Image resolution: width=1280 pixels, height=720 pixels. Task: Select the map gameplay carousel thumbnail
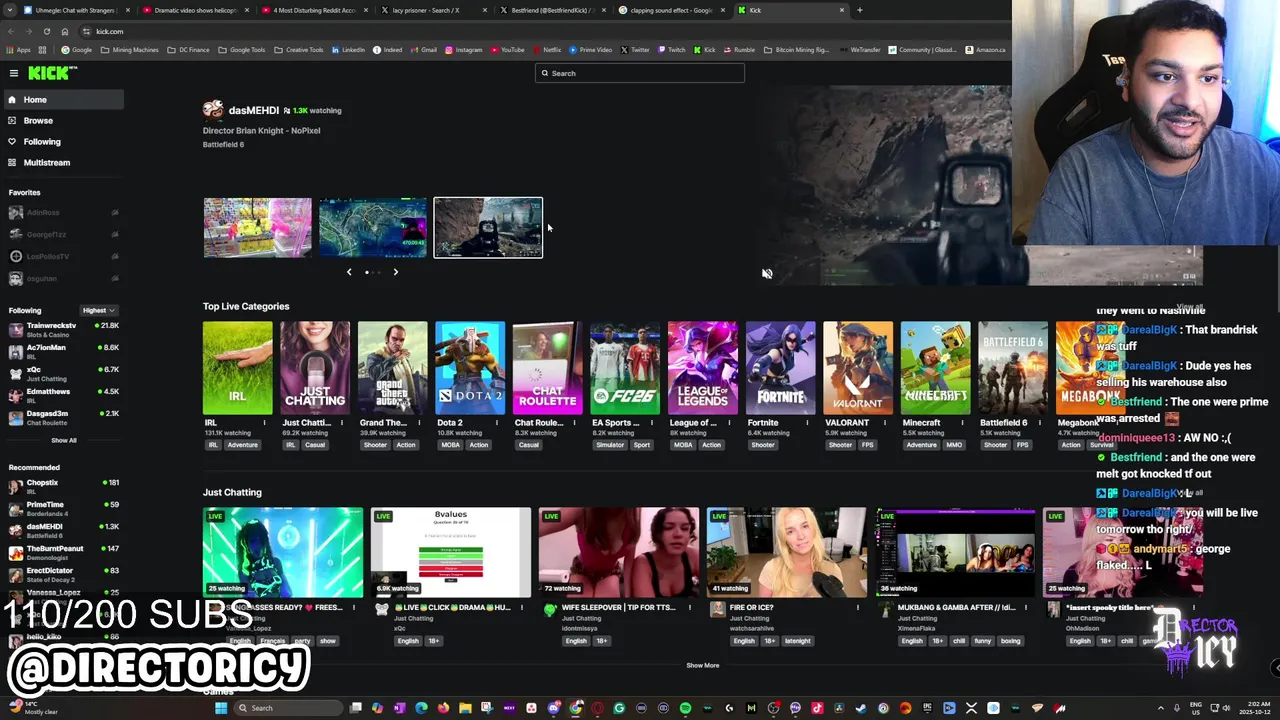372,227
